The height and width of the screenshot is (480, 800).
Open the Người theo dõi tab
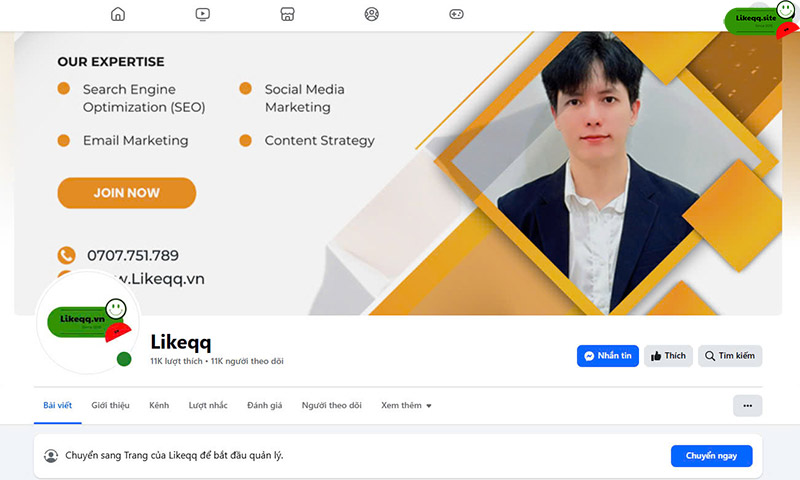(x=331, y=406)
